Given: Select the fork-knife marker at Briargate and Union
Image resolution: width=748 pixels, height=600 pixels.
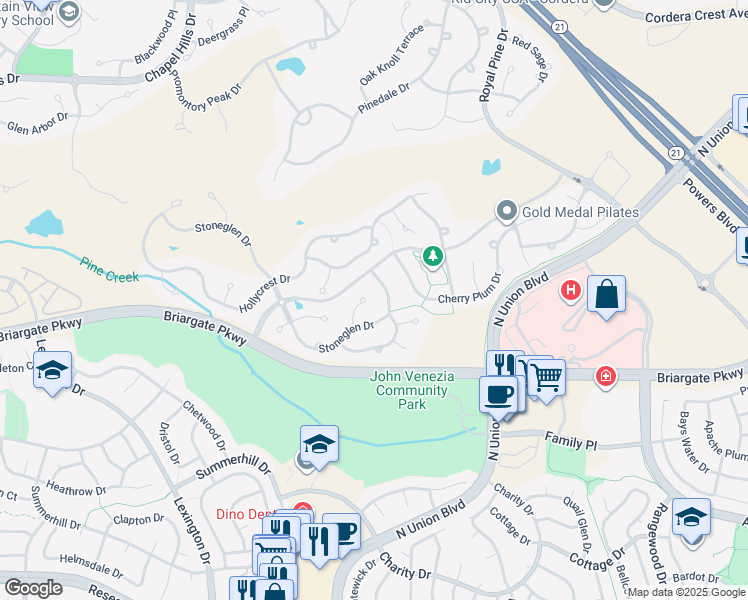Looking at the screenshot, I should pos(505,368).
